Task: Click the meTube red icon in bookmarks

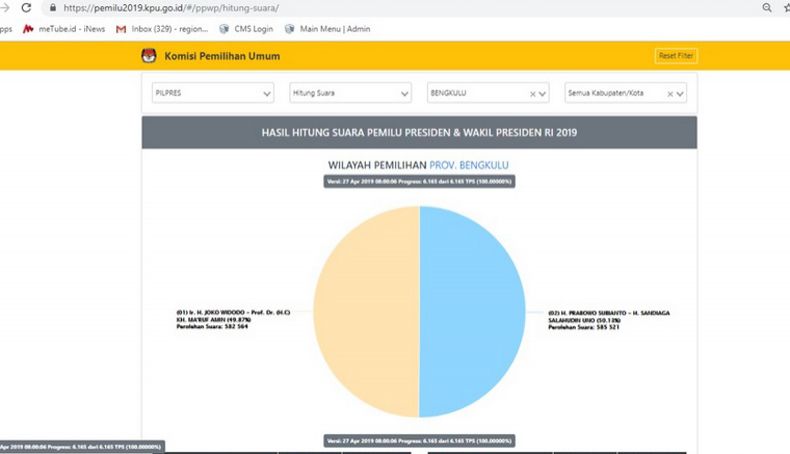Action: point(28,29)
